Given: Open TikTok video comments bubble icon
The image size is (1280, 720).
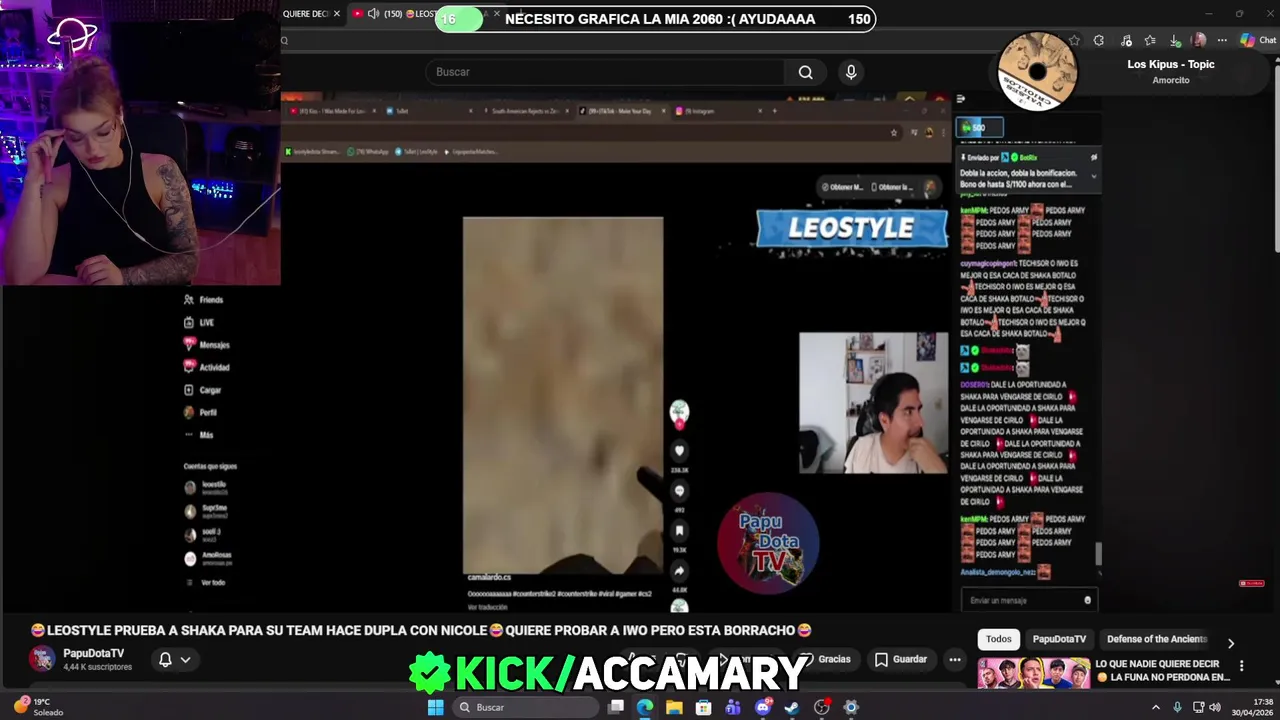Looking at the screenshot, I should point(679,491).
